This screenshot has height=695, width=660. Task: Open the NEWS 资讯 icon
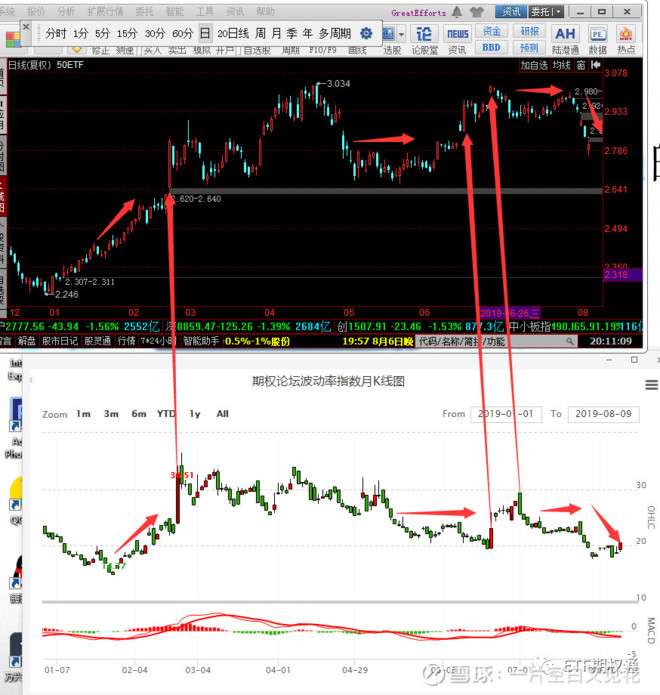click(x=457, y=40)
